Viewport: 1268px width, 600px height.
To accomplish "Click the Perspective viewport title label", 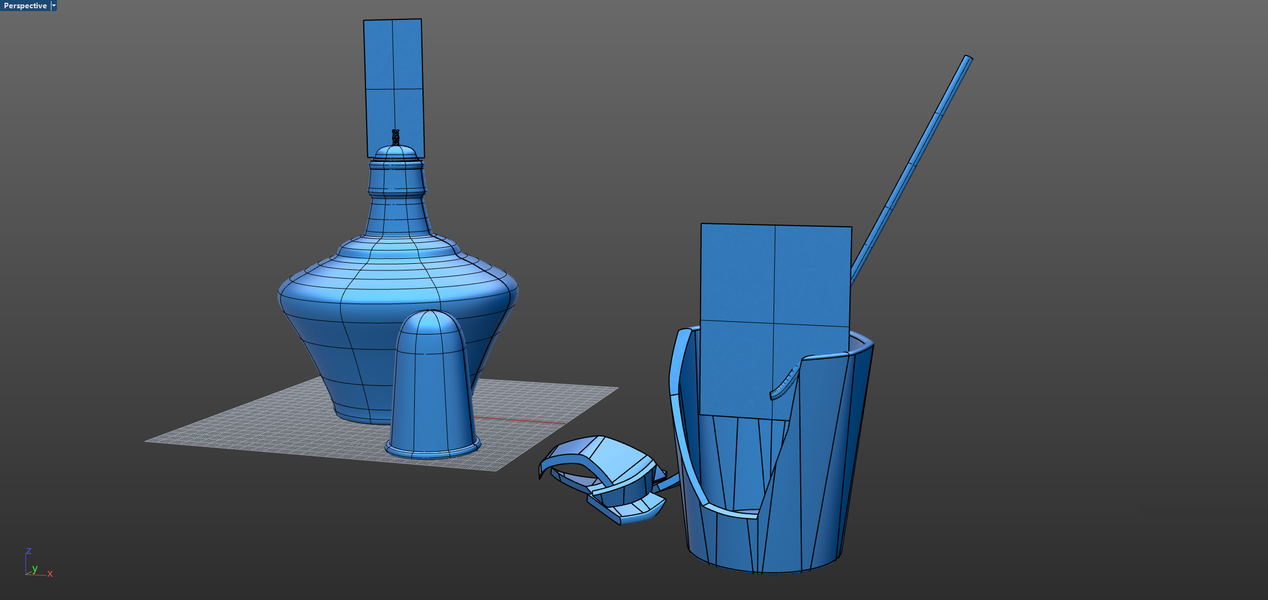I will pos(25,6).
